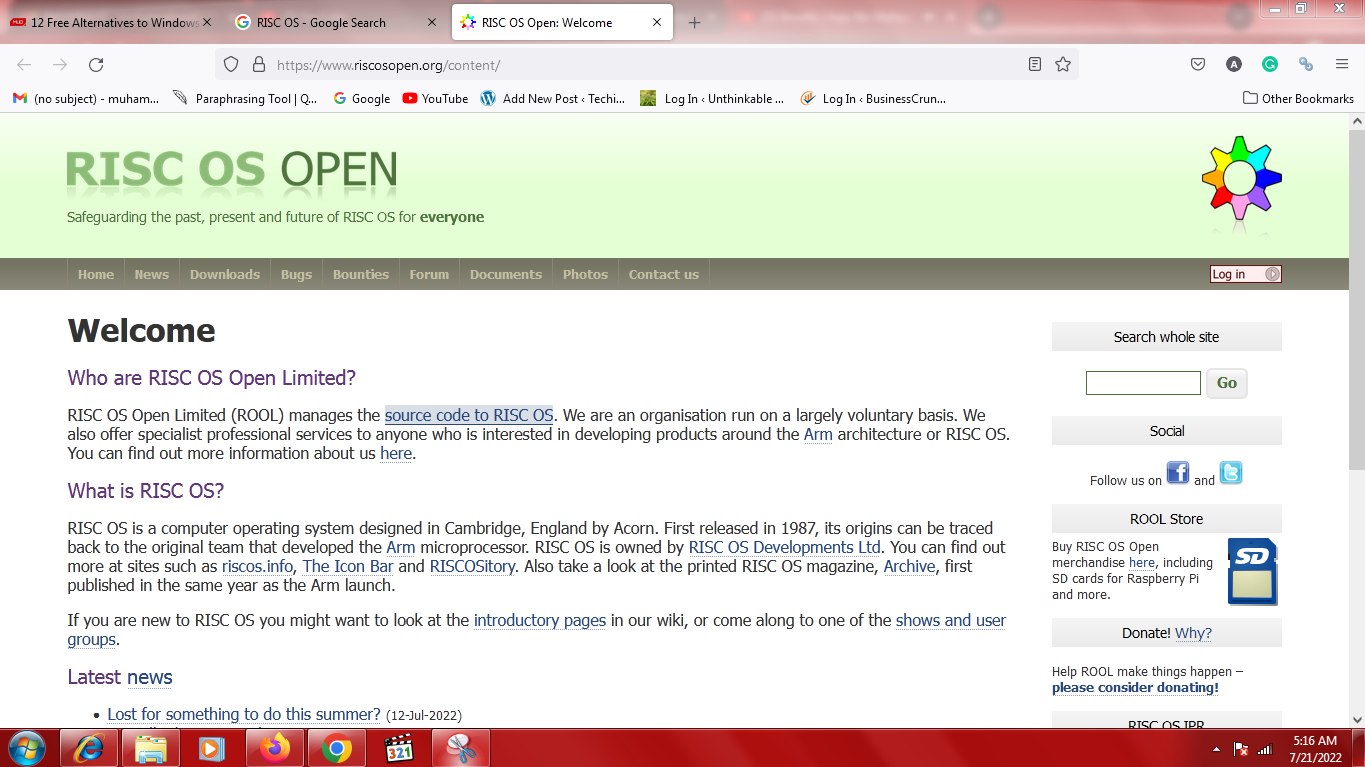Viewport: 1365px width, 767px height.
Task: Open the RISCOSitory link
Action: point(473,566)
